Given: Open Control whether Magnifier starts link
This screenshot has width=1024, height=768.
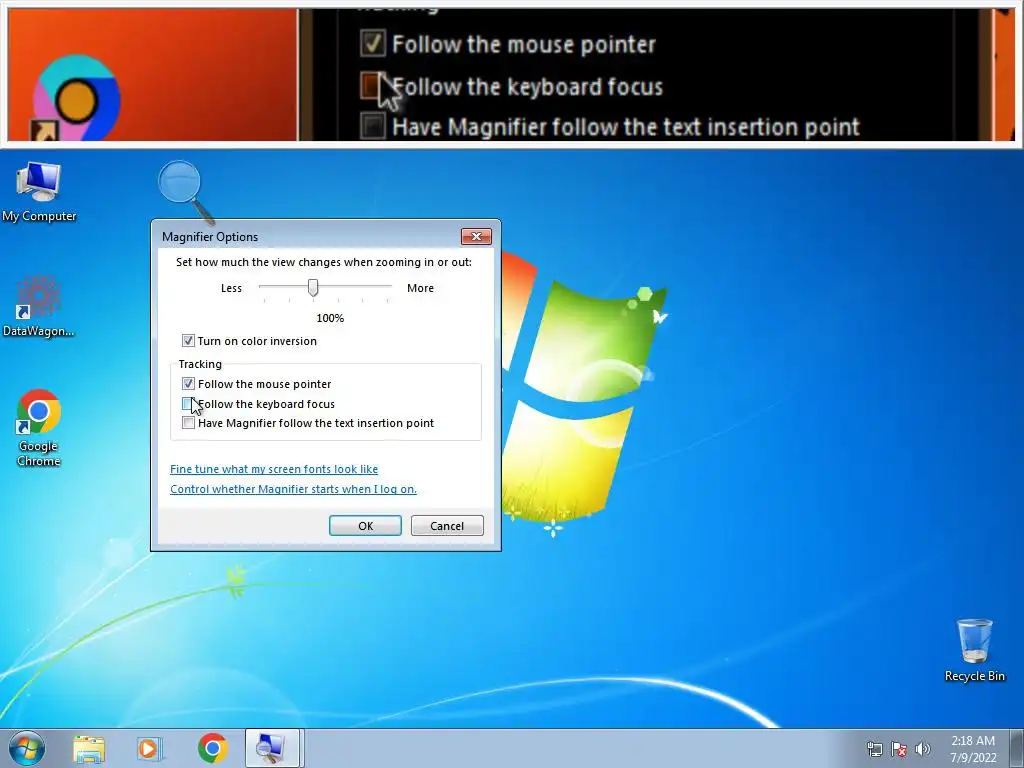Looking at the screenshot, I should [x=293, y=489].
